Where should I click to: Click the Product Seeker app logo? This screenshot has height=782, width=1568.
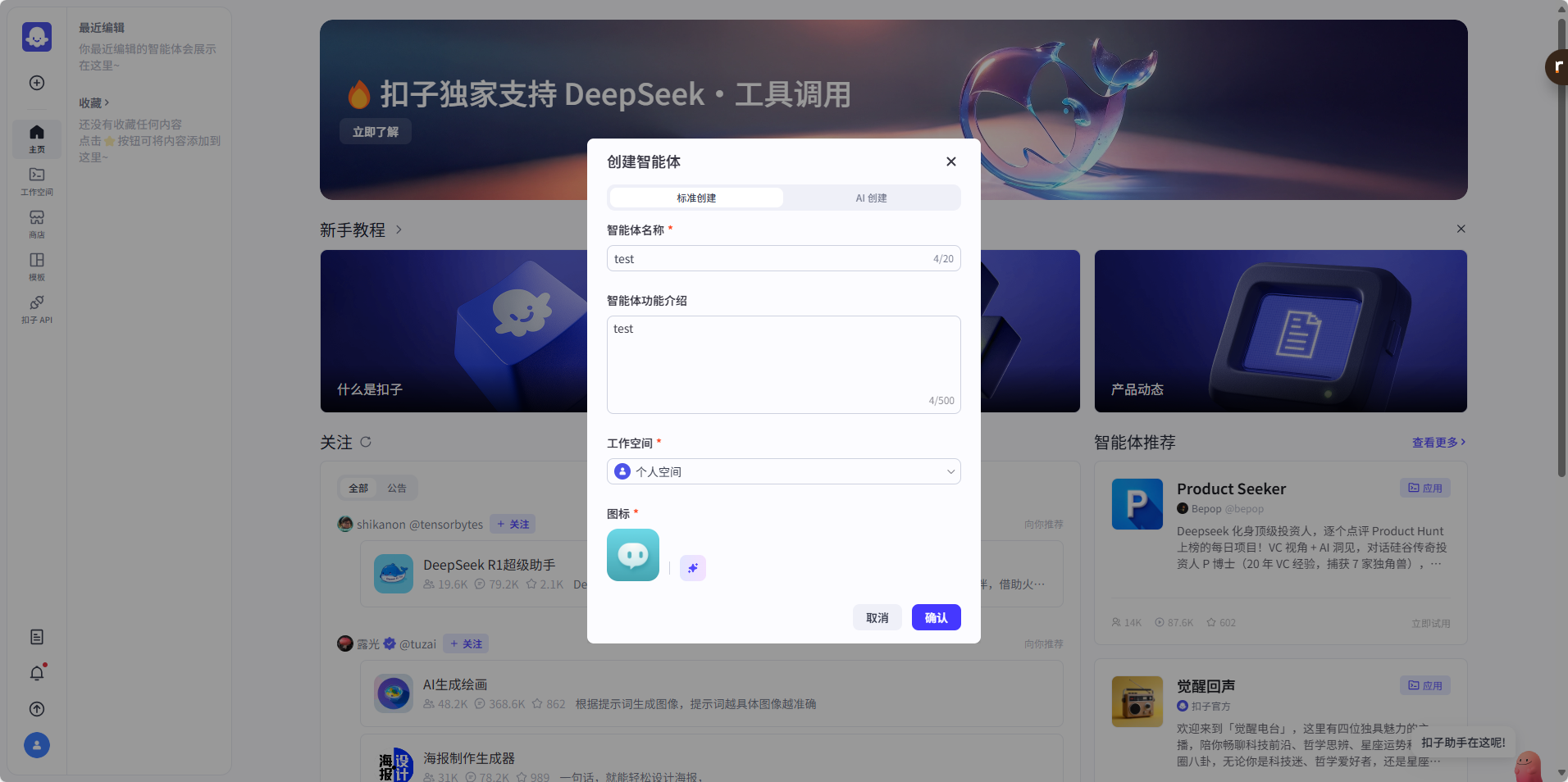pyautogui.click(x=1137, y=504)
